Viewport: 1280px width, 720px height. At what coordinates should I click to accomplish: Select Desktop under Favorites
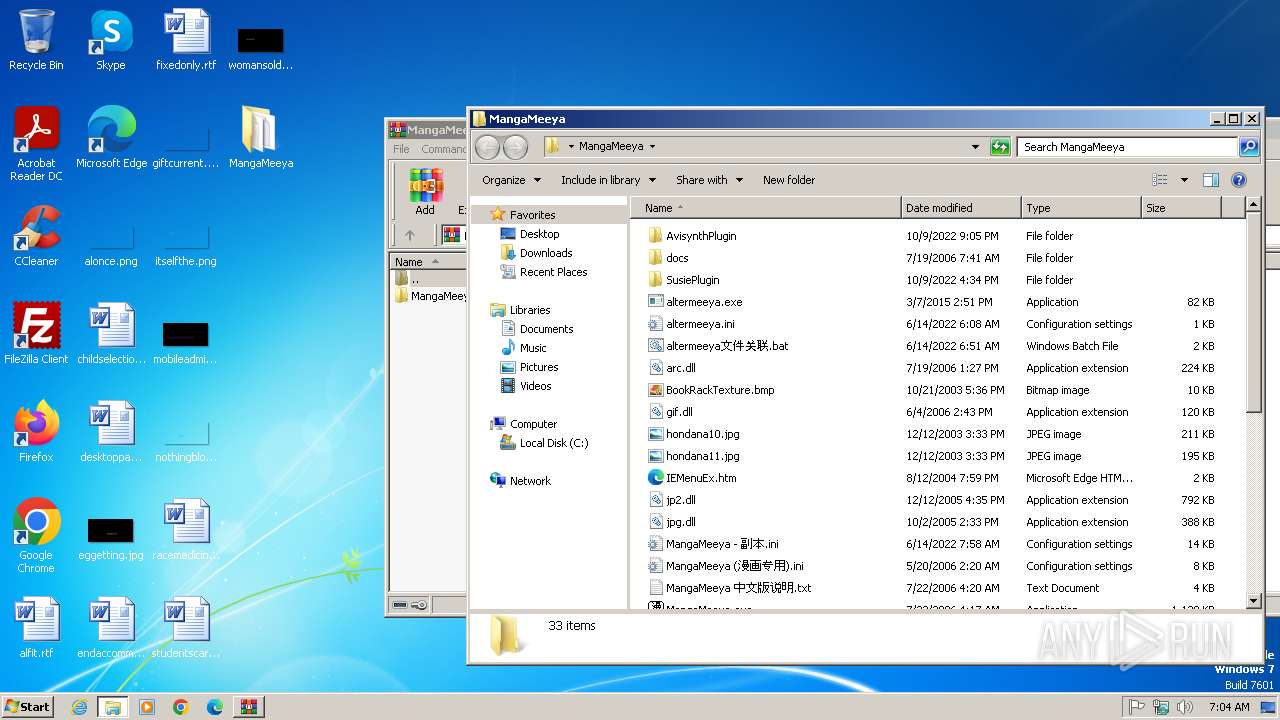539,234
